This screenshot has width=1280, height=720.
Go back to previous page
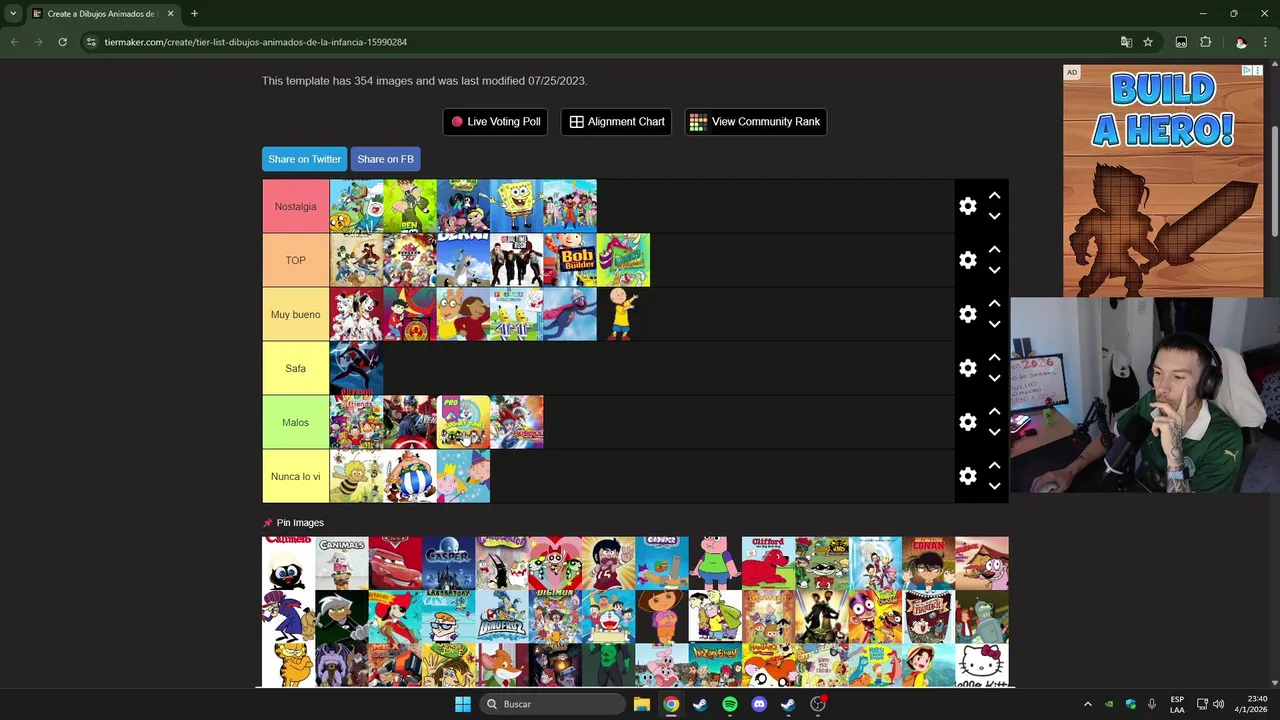[x=14, y=42]
